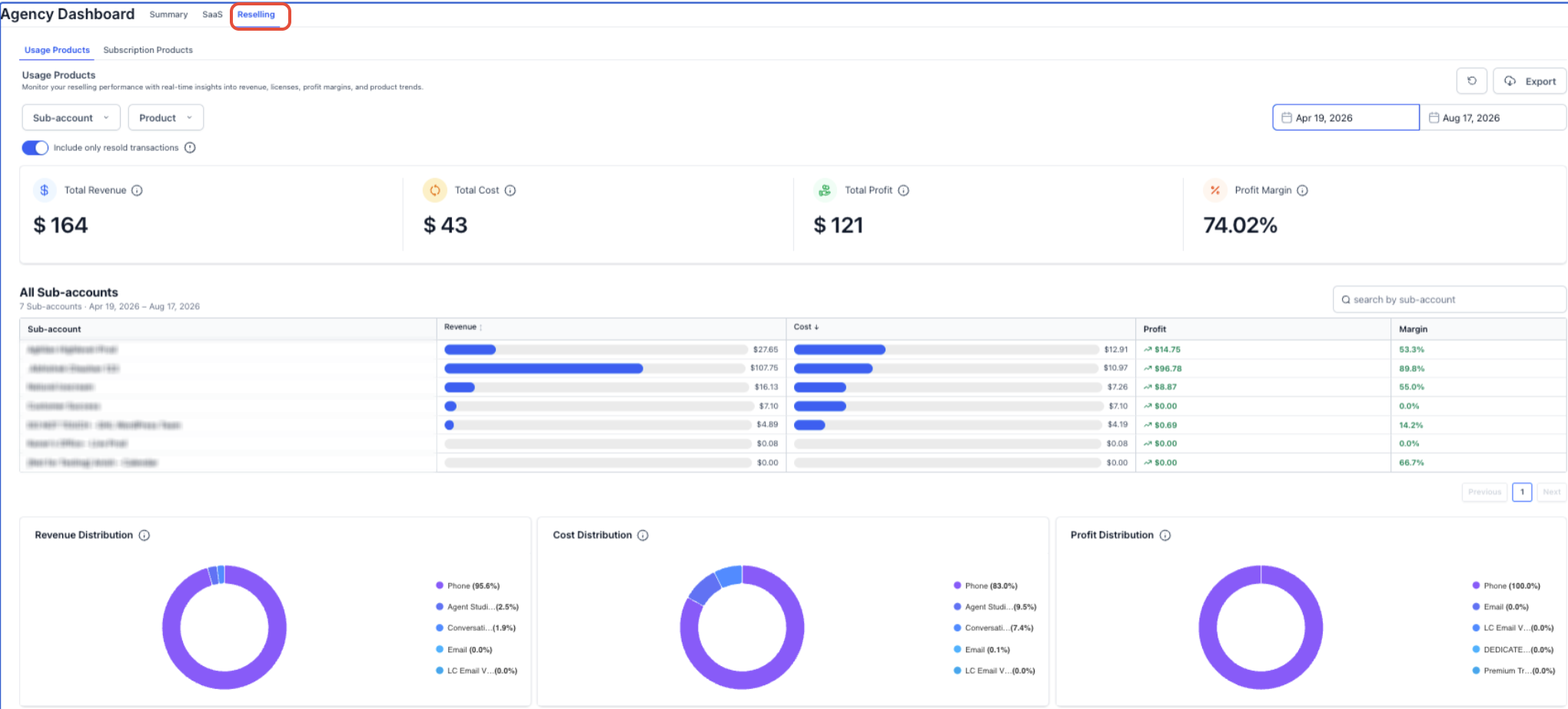Click the Total Revenue info icon
Screen dimensions: 1568x709
(137, 191)
